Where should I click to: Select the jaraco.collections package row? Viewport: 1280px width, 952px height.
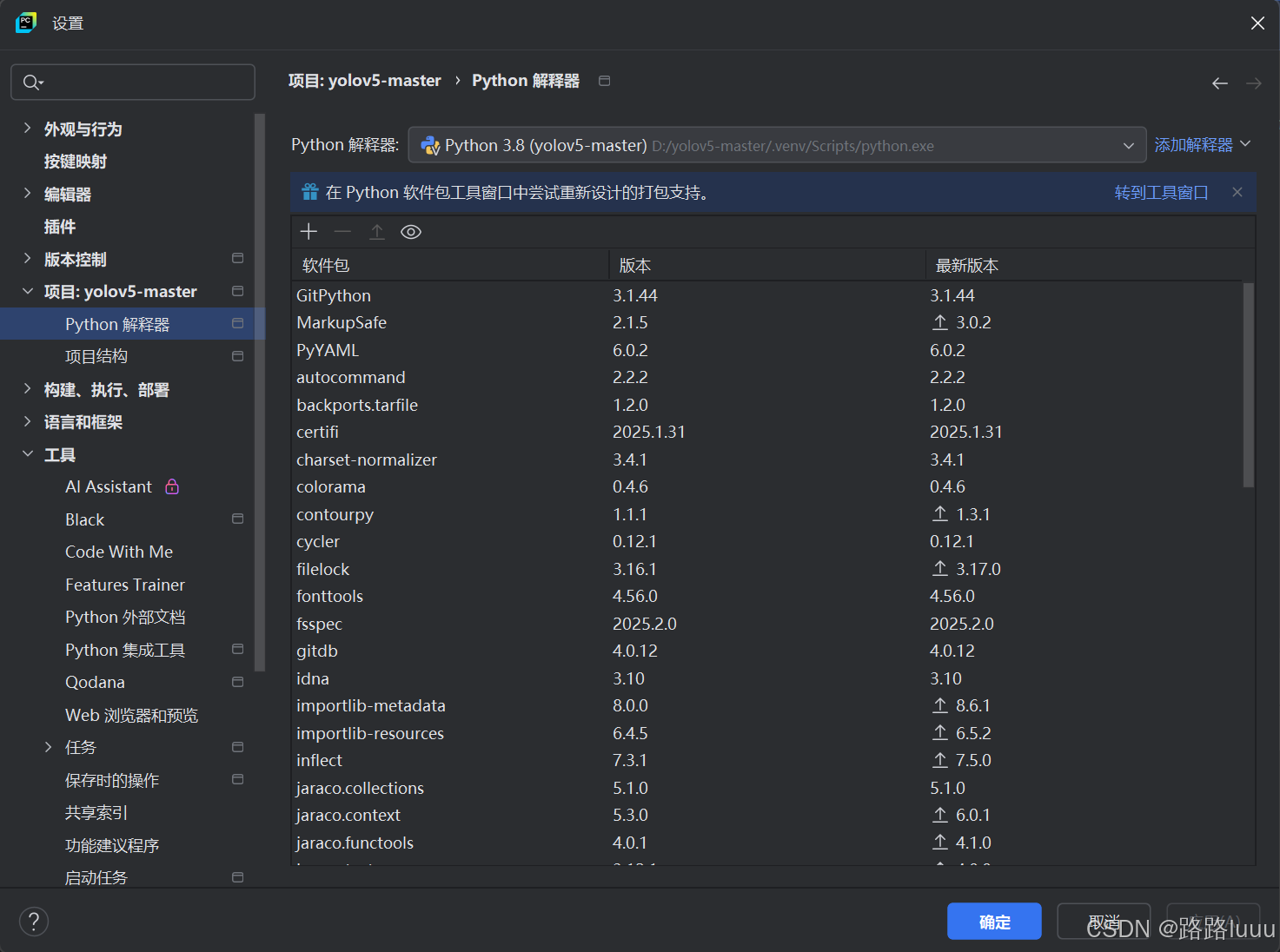pos(766,788)
